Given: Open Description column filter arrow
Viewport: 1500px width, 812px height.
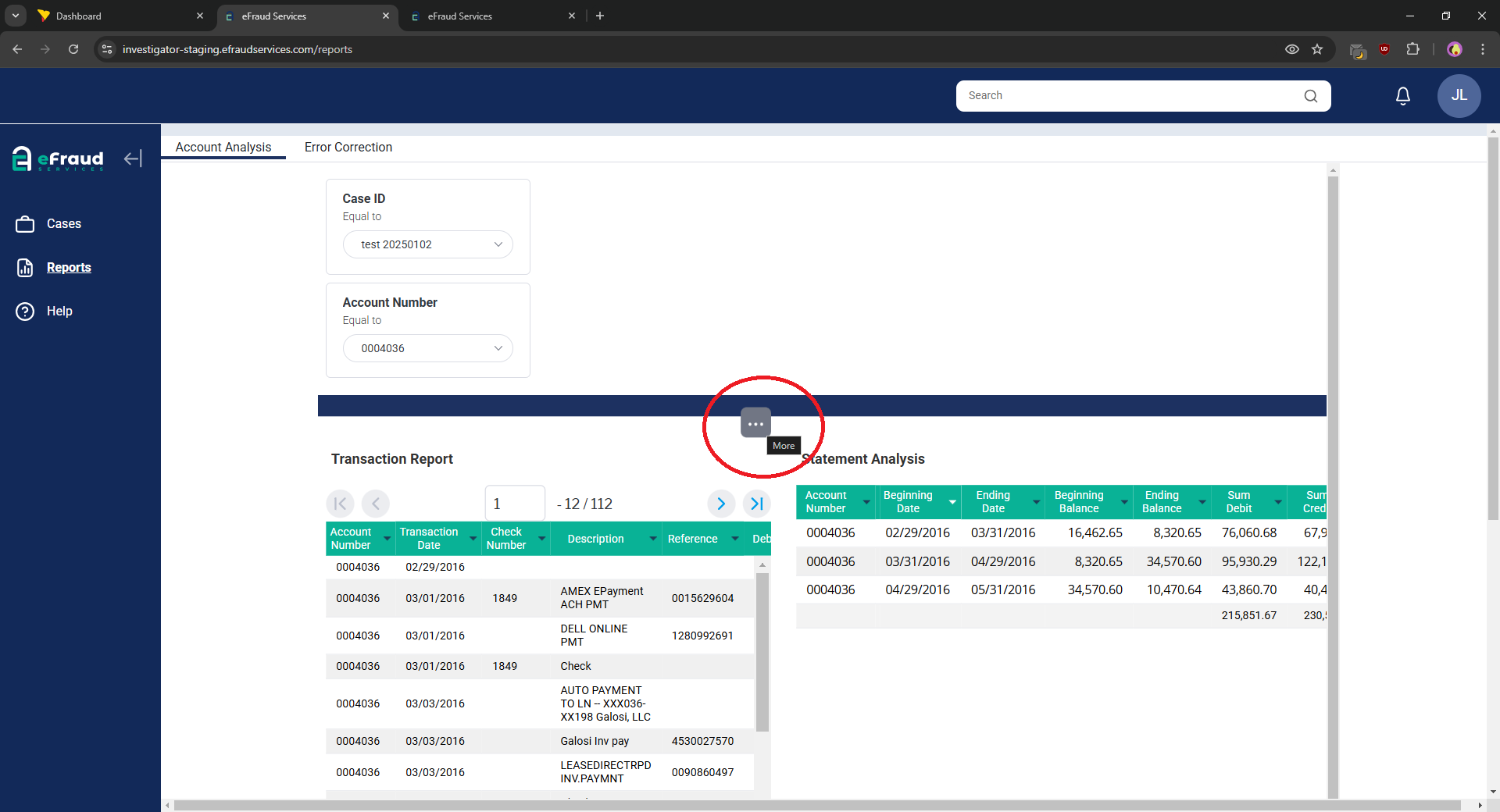Looking at the screenshot, I should [653, 539].
